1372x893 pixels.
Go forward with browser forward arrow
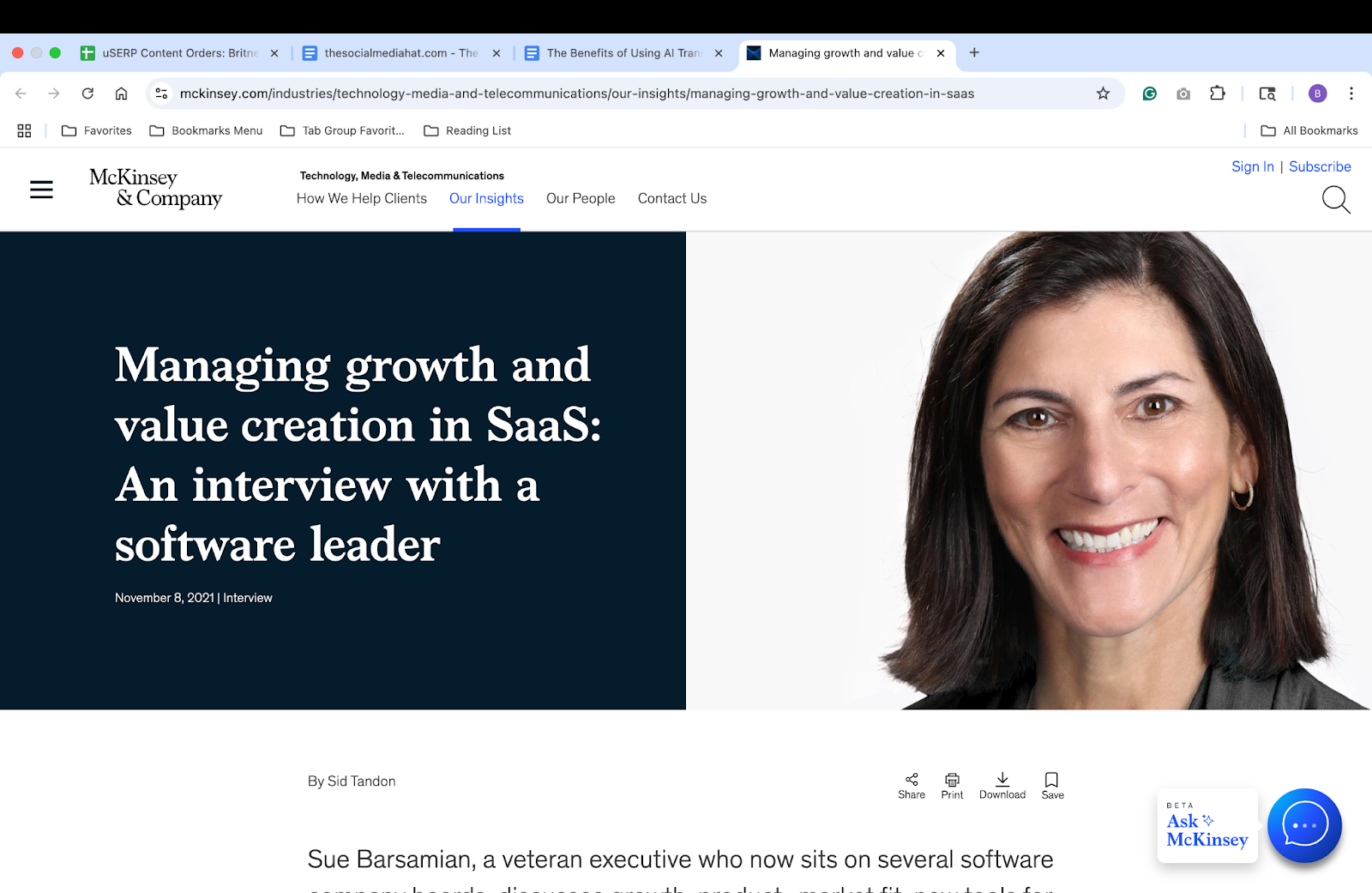[54, 94]
